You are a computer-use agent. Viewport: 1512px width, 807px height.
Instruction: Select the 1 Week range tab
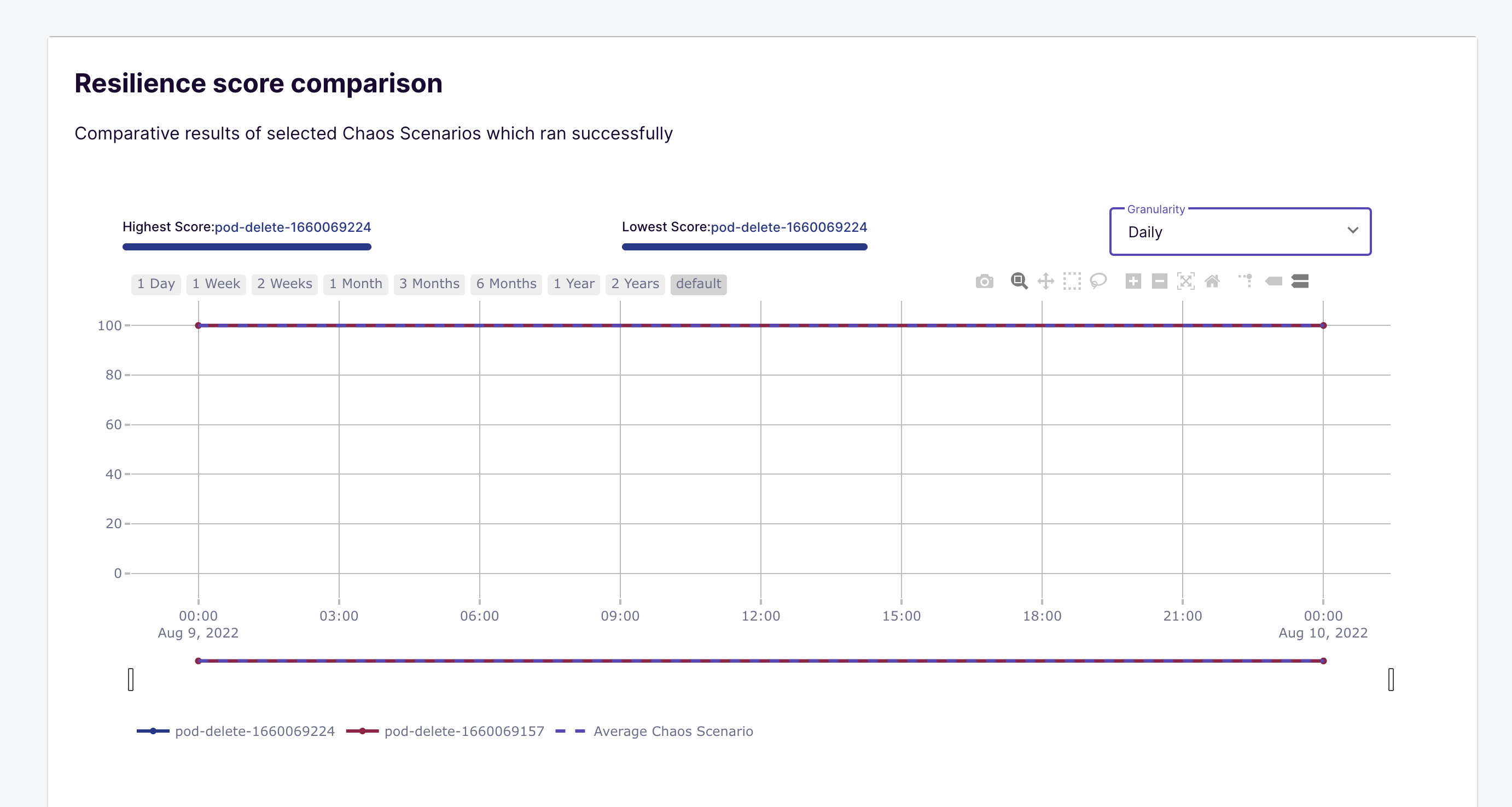click(x=216, y=284)
